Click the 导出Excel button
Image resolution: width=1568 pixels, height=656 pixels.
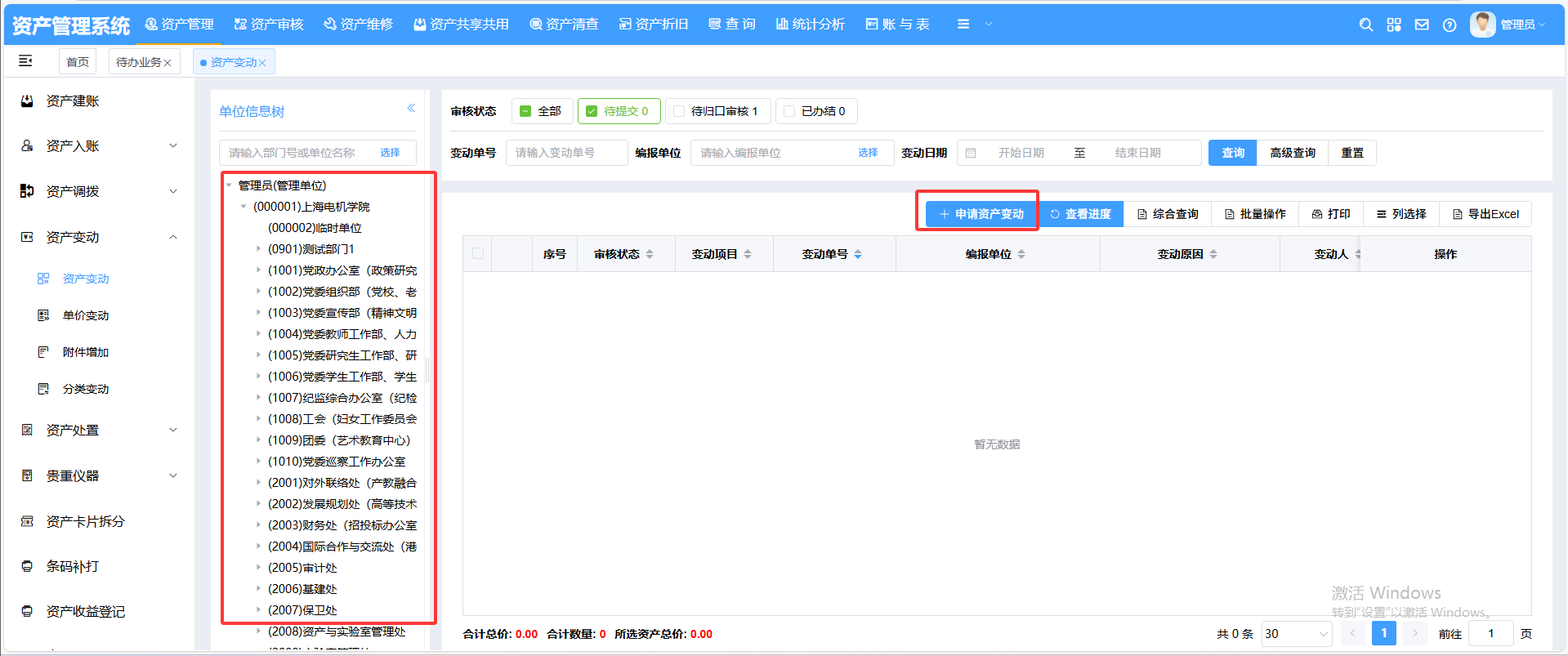pos(1485,214)
